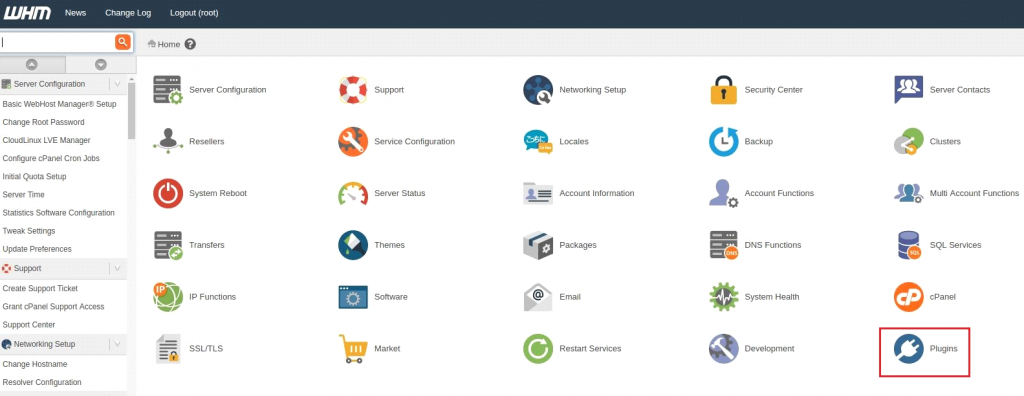Select the Themes paintbrush icon
The height and width of the screenshot is (396, 1024).
tap(353, 245)
